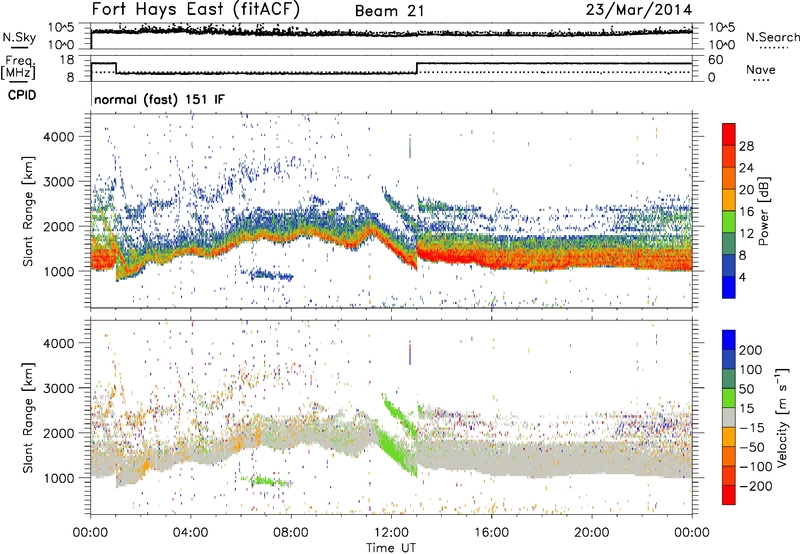Click the '-15' Velocity colorbar label

[x=752, y=428]
